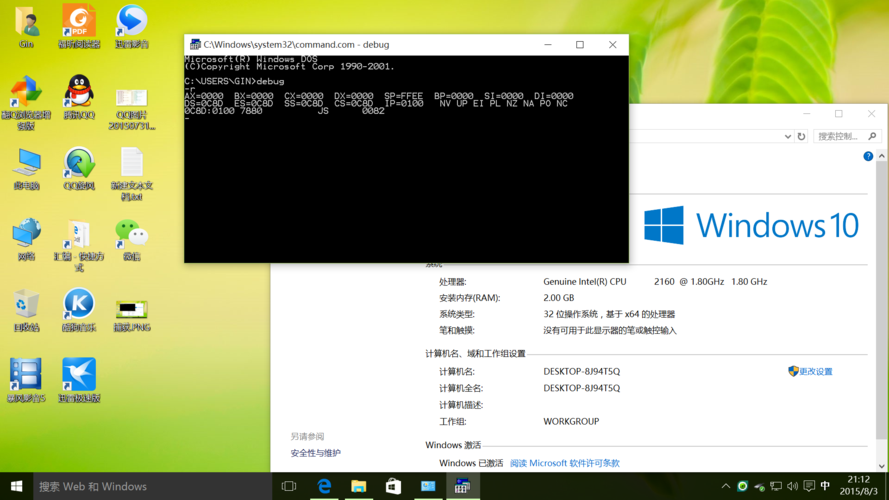Open the Recycle Bin desktop icon

coord(26,310)
